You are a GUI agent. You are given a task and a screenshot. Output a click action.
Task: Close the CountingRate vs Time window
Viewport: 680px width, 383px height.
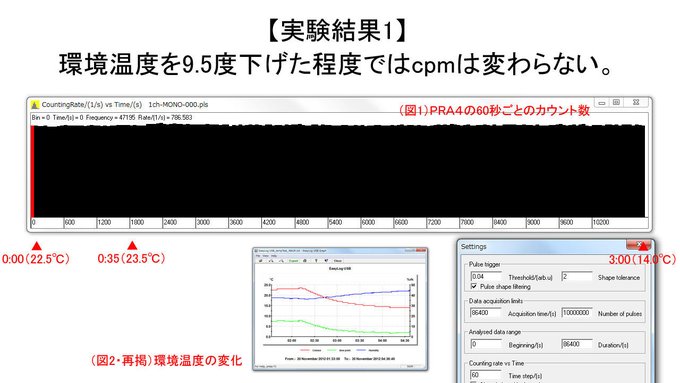(x=636, y=103)
